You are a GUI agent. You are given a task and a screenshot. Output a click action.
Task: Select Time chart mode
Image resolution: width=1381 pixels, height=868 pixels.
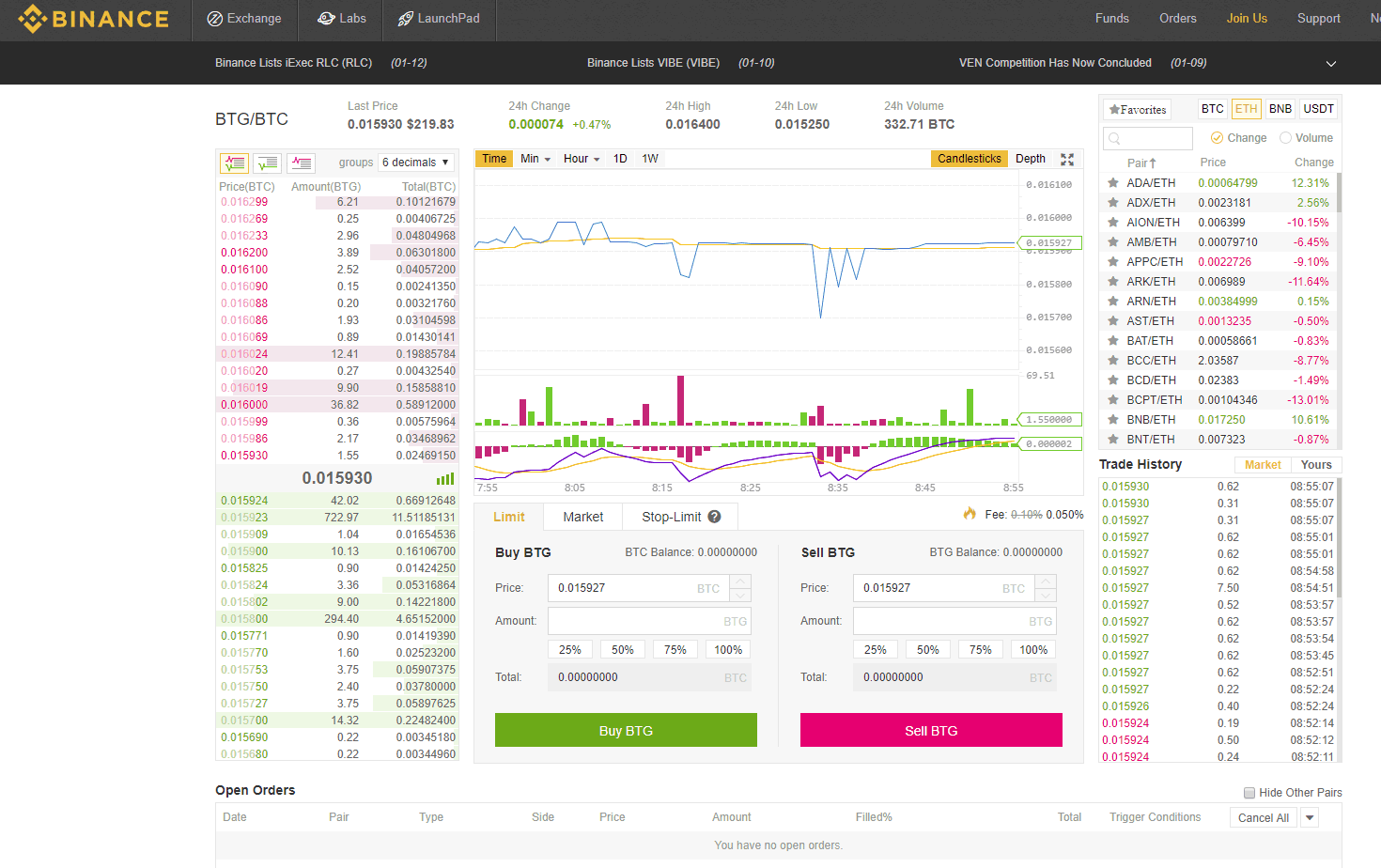(x=494, y=159)
